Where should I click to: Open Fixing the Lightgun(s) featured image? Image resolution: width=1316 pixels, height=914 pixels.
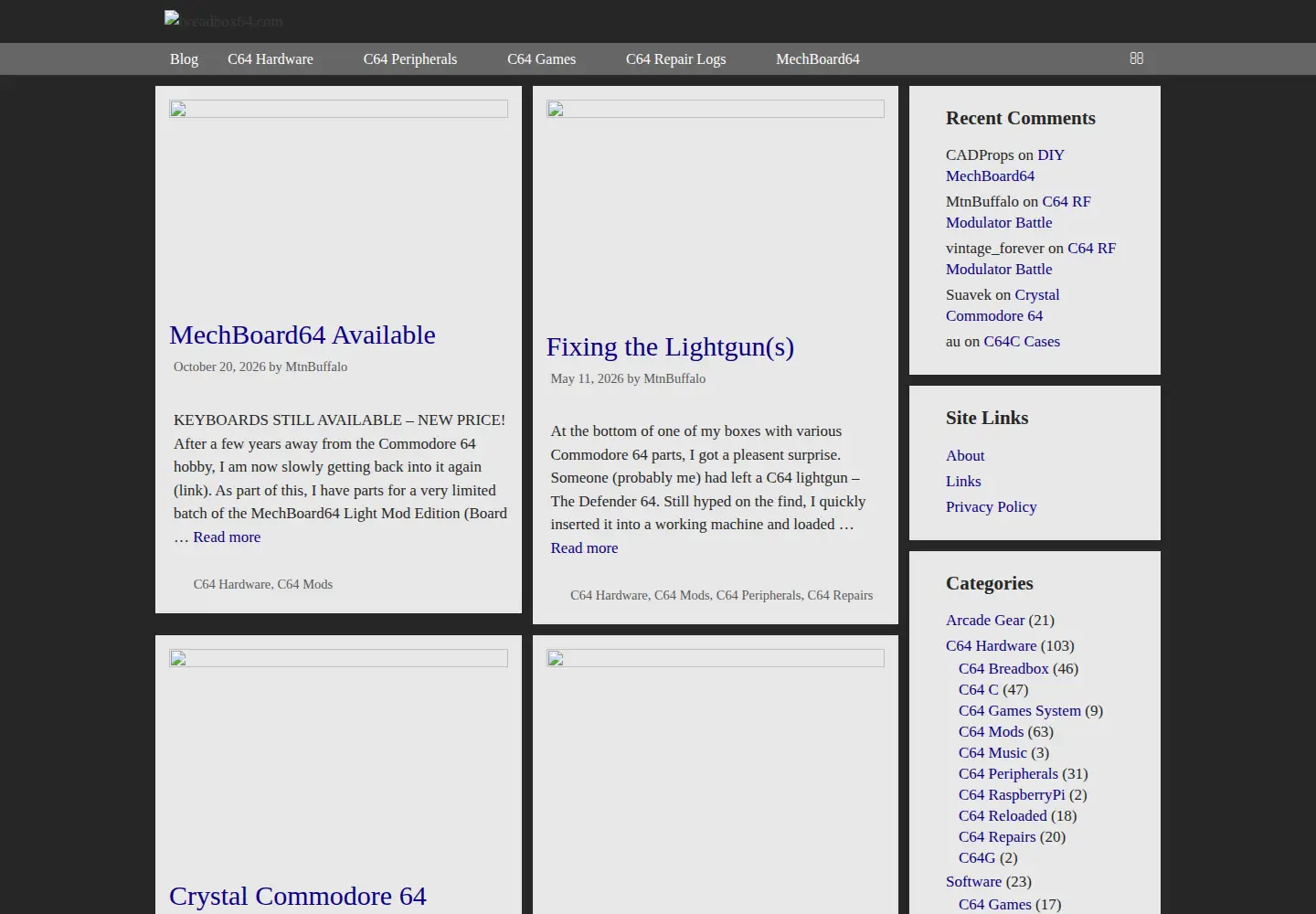click(x=716, y=109)
